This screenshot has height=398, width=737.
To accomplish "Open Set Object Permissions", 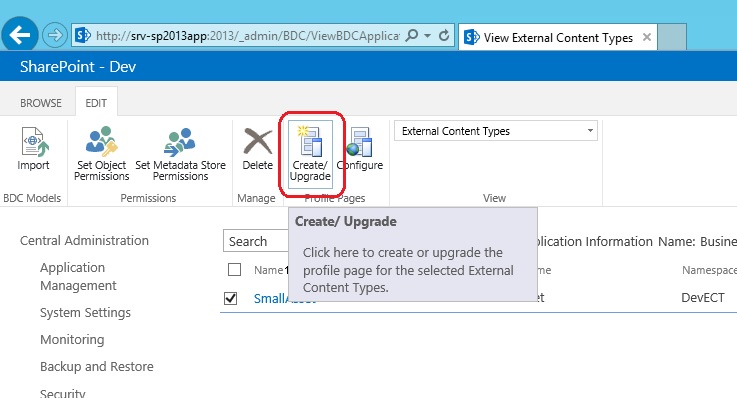I will click(x=102, y=153).
